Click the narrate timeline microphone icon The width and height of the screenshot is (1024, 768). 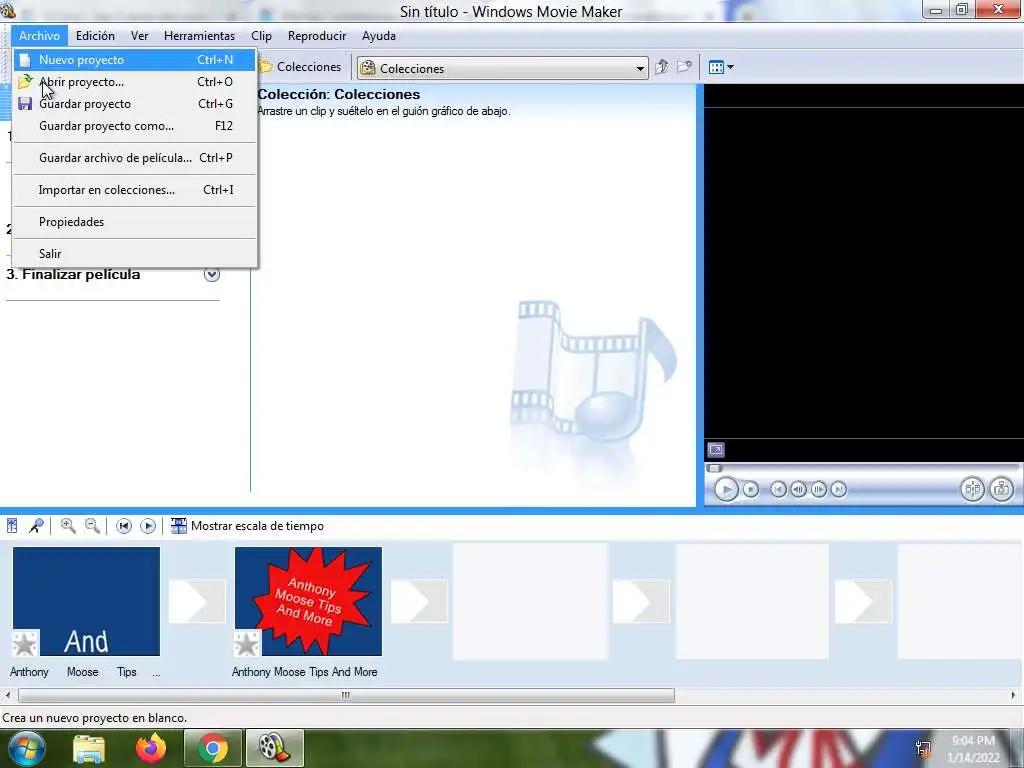point(36,526)
